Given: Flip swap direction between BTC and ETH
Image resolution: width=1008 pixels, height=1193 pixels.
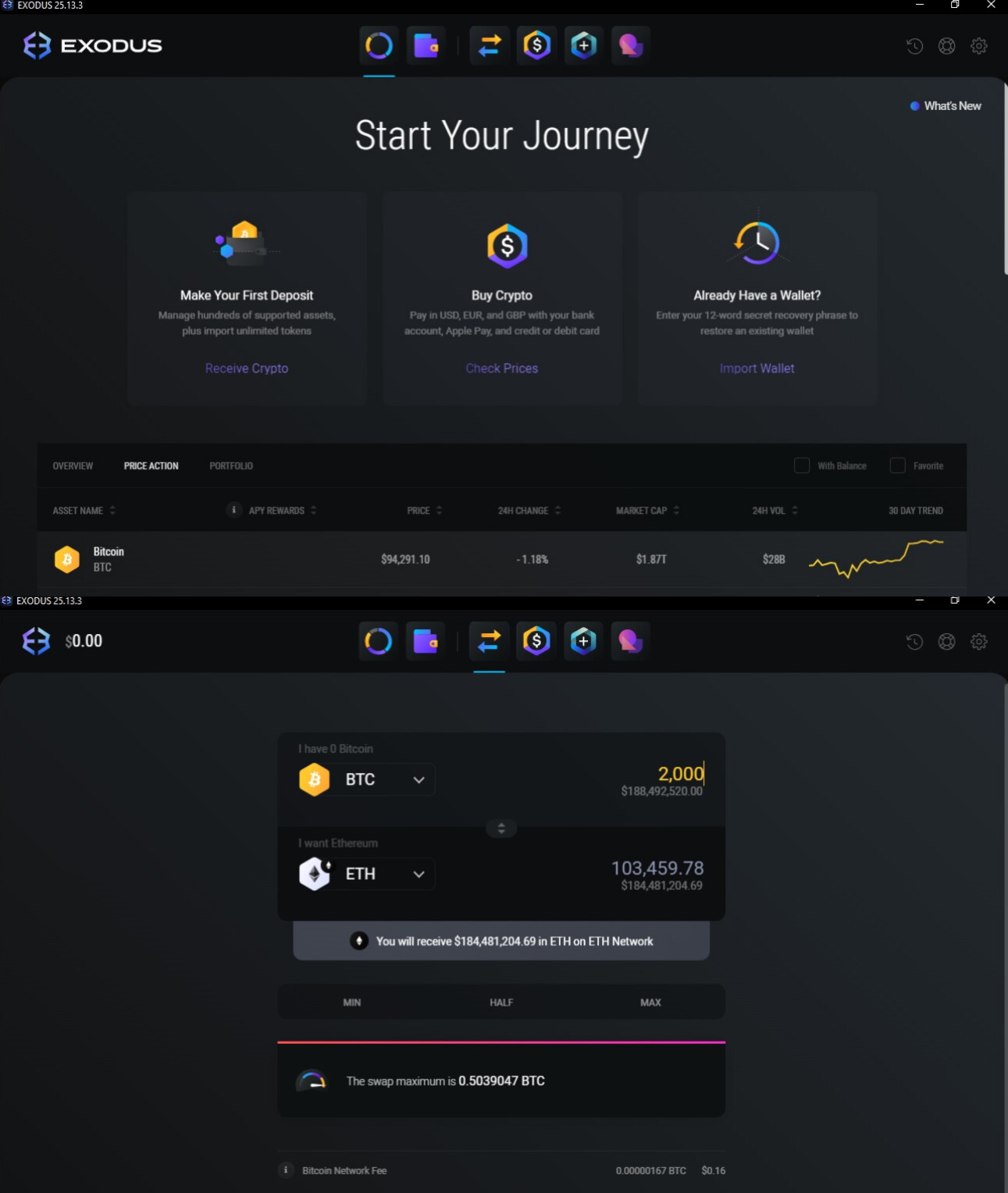Looking at the screenshot, I should tap(501, 828).
